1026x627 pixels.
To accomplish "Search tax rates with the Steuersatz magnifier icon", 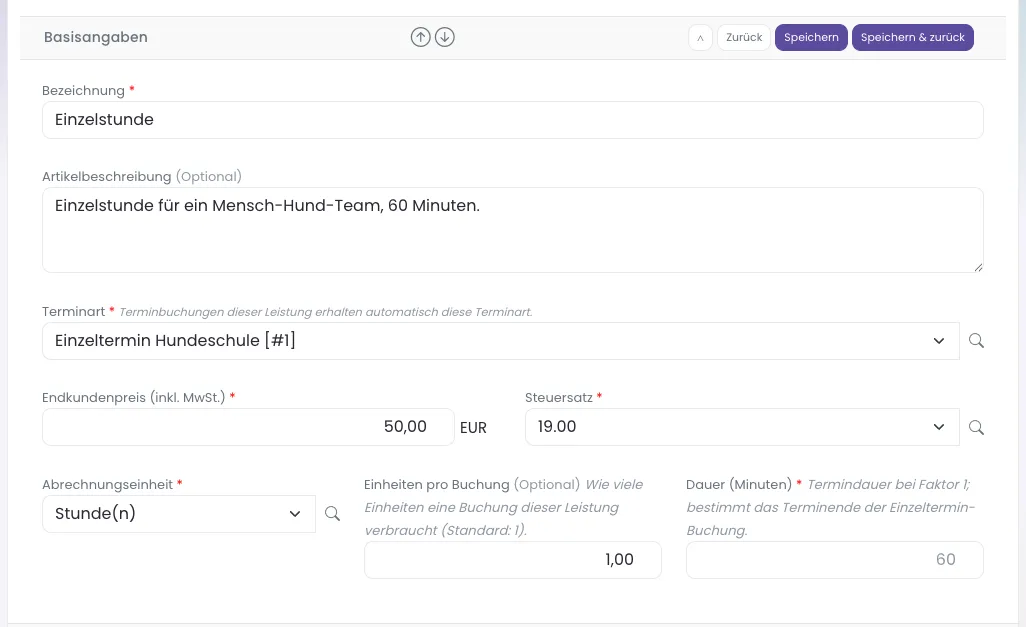I will pyautogui.click(x=976, y=427).
